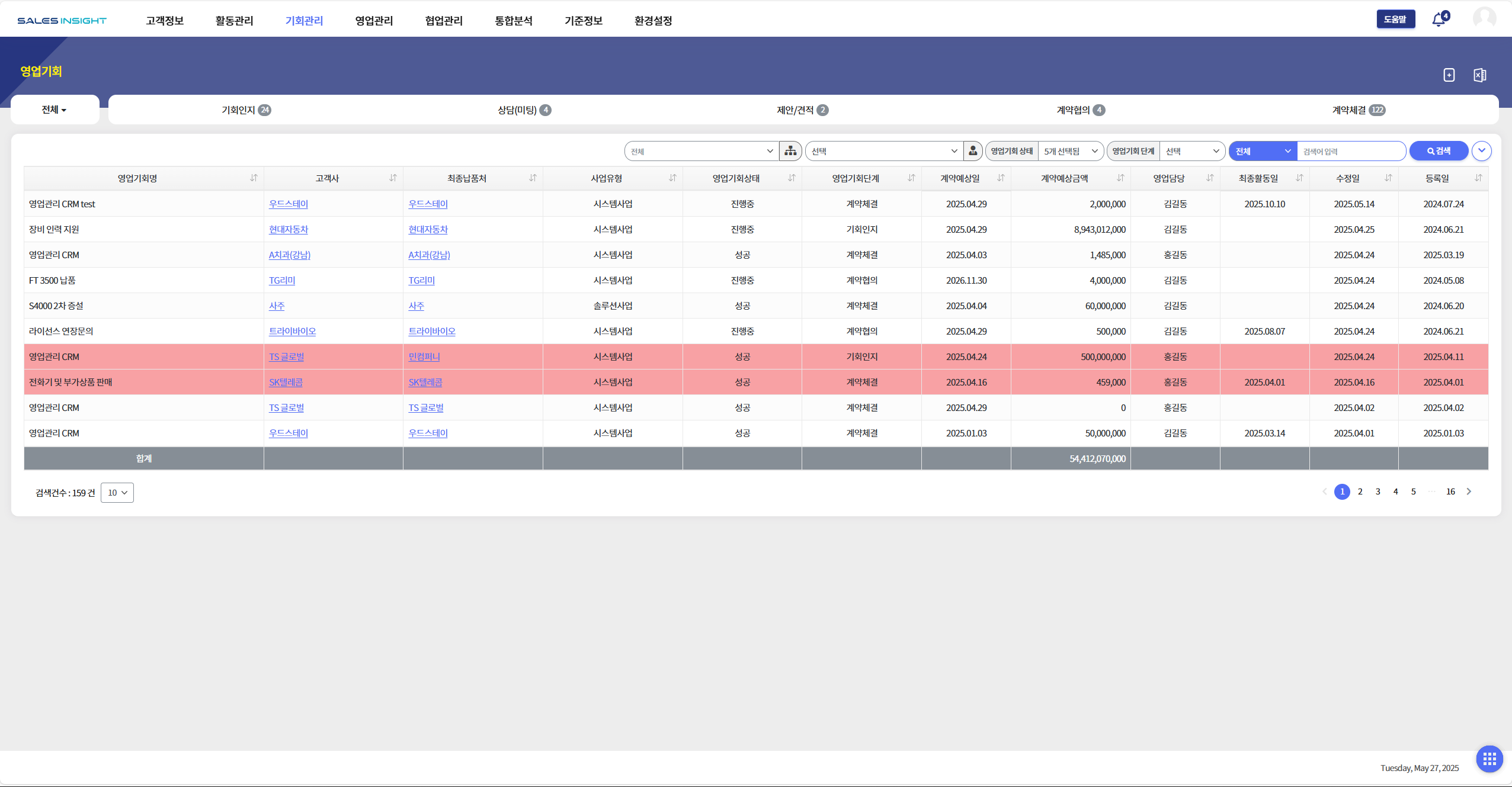Open 영업관리 menu

(374, 21)
